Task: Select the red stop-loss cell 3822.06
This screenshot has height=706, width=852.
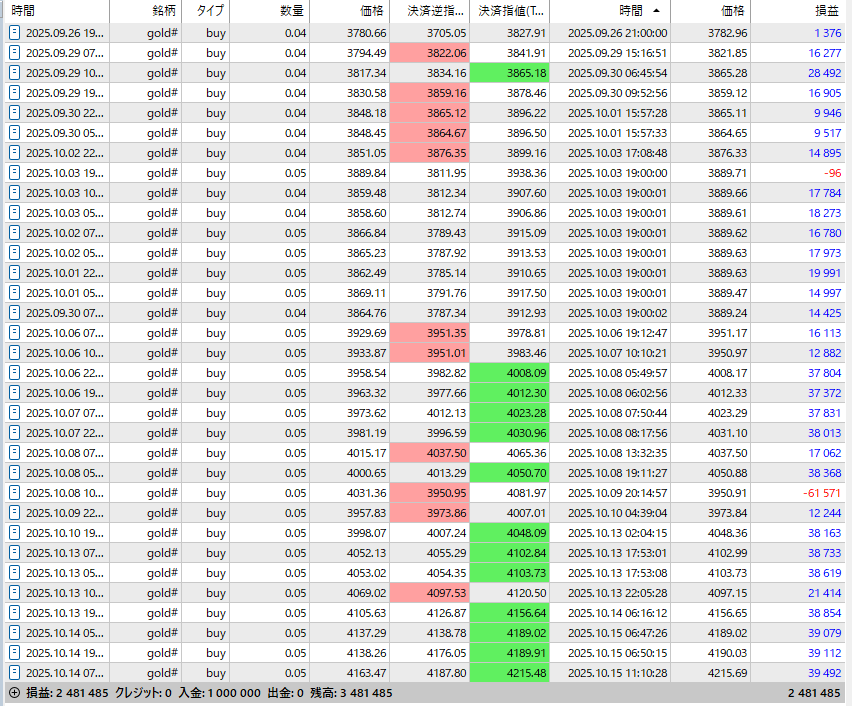Action: pyautogui.click(x=429, y=53)
